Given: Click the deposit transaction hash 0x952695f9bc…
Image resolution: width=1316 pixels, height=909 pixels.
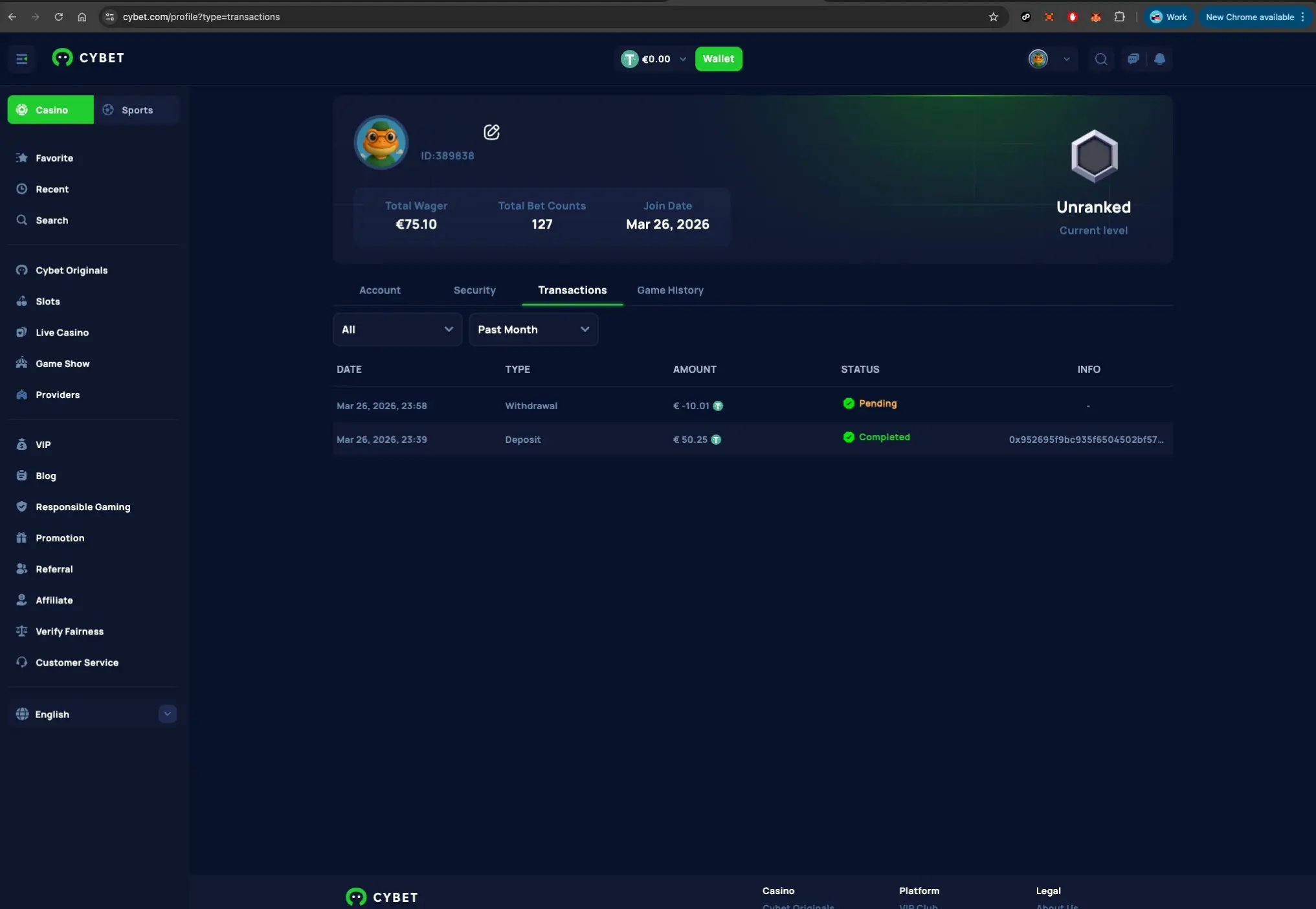Looking at the screenshot, I should [x=1086, y=439].
